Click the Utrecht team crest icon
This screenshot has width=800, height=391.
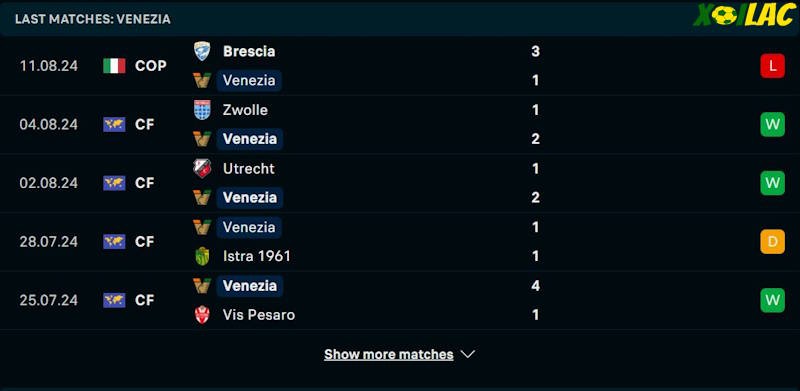pyautogui.click(x=202, y=168)
